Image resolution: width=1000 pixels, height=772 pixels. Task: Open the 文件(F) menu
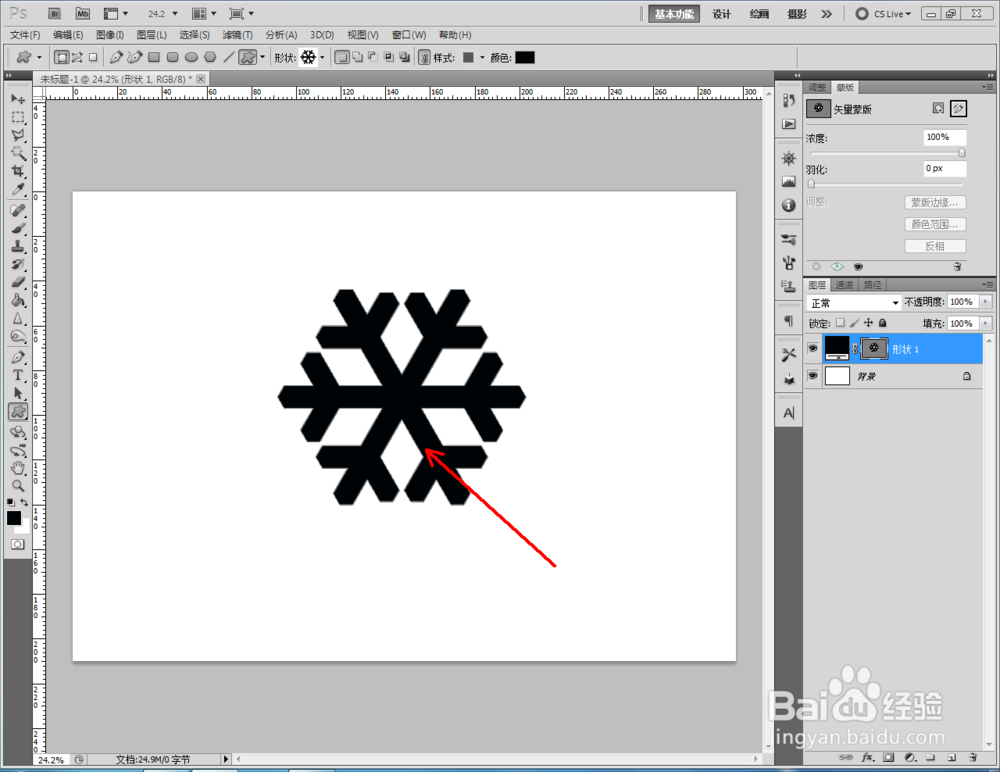(25, 34)
